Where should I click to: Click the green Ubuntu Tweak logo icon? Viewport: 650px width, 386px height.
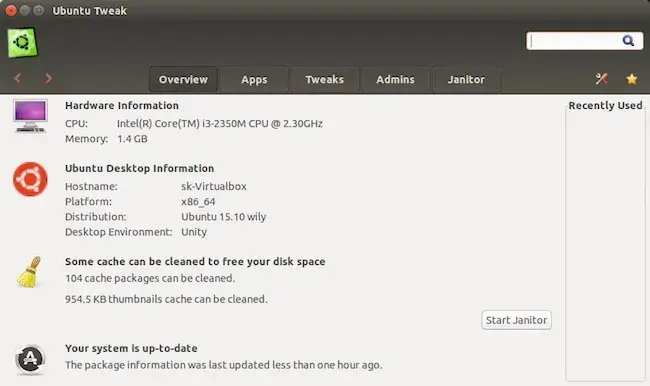[x=22, y=43]
